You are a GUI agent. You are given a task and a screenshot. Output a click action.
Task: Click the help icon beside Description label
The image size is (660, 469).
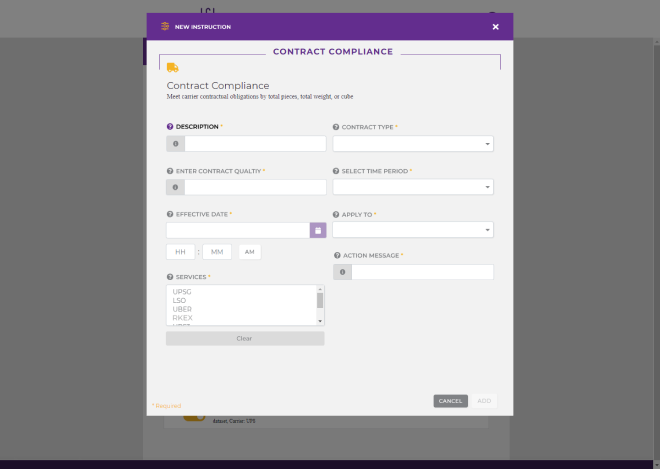(x=170, y=127)
